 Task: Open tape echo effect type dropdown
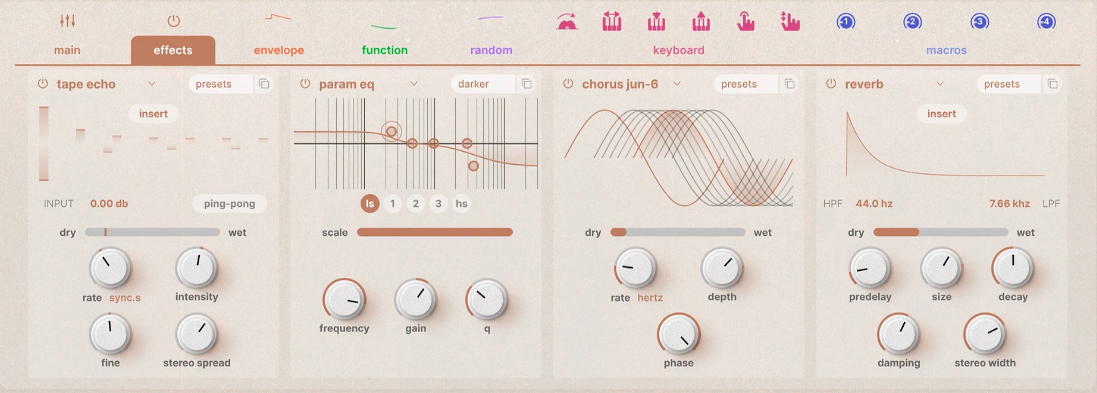tap(151, 84)
